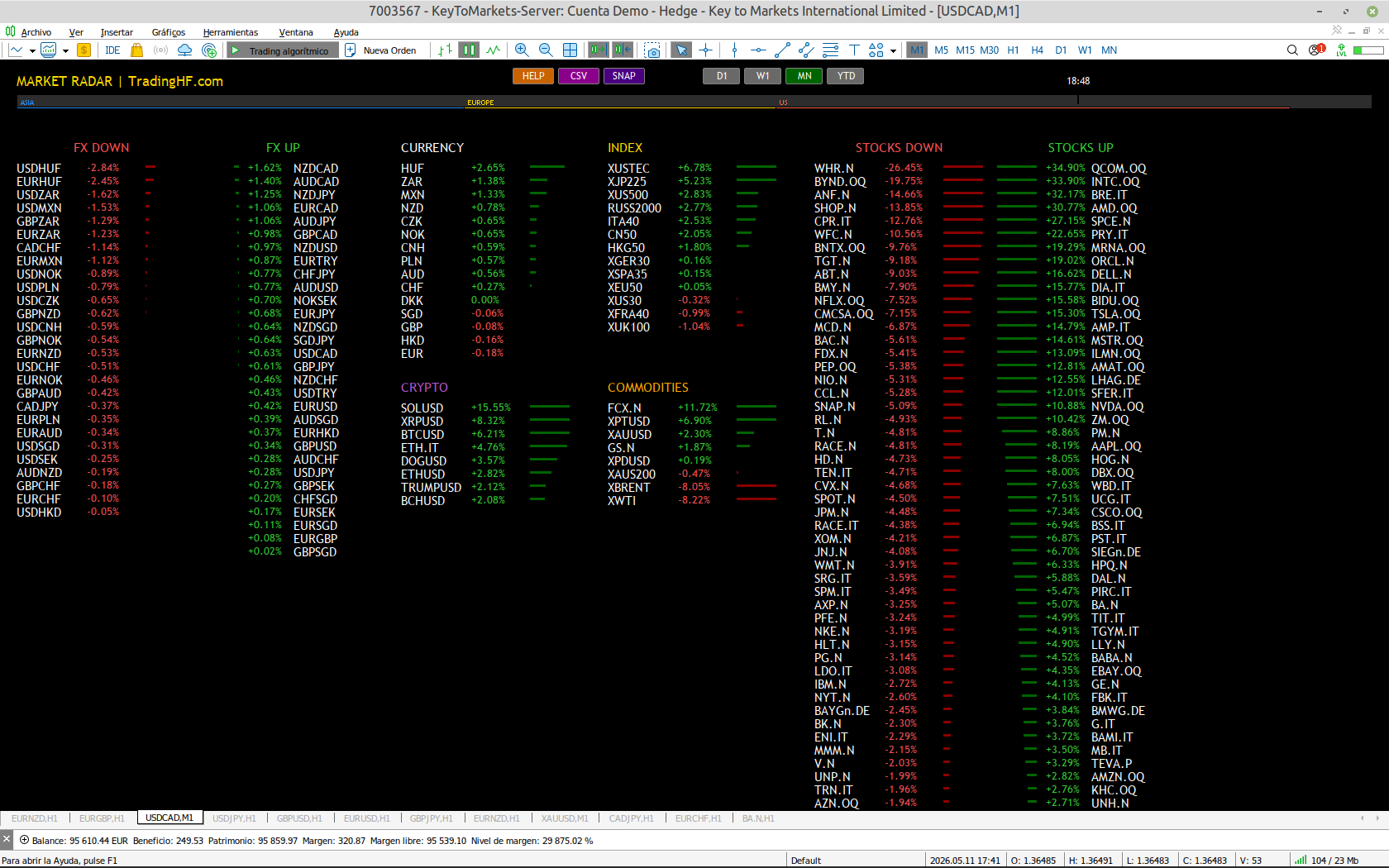Image resolution: width=1389 pixels, height=868 pixels.
Task: Select the M5 timeframe
Action: tap(941, 50)
